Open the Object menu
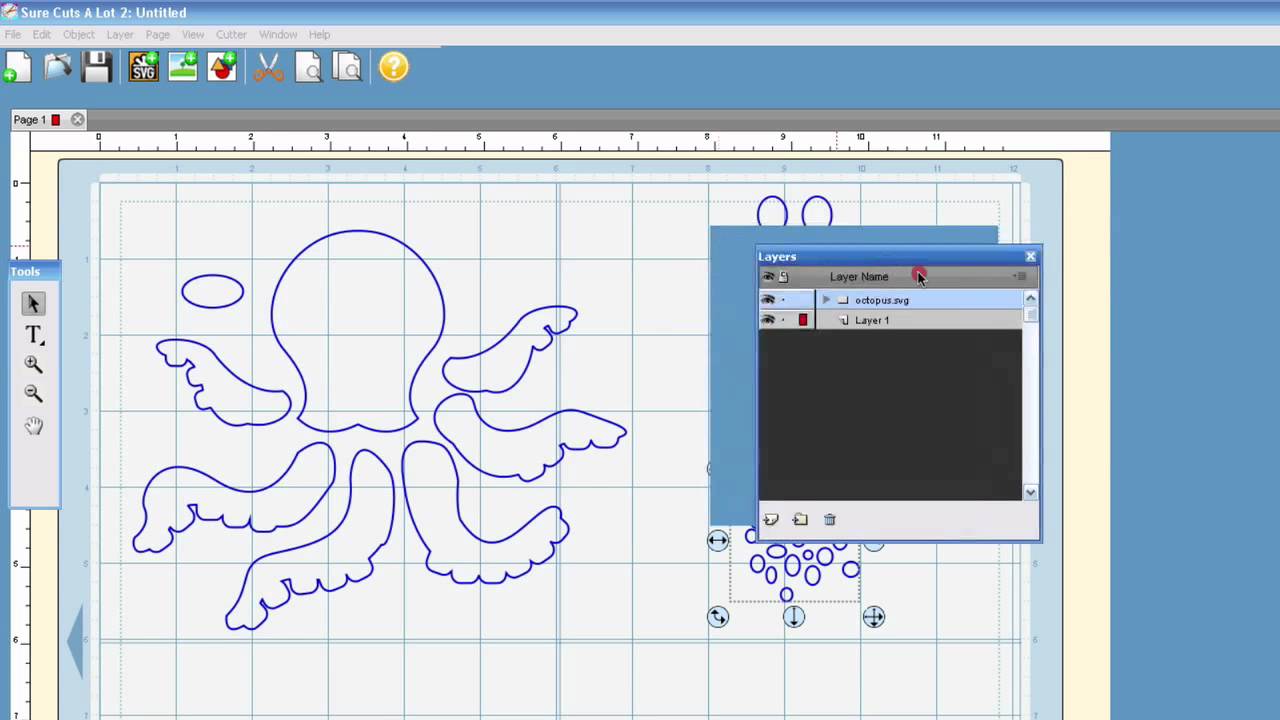The height and width of the screenshot is (720, 1280). pos(79,35)
